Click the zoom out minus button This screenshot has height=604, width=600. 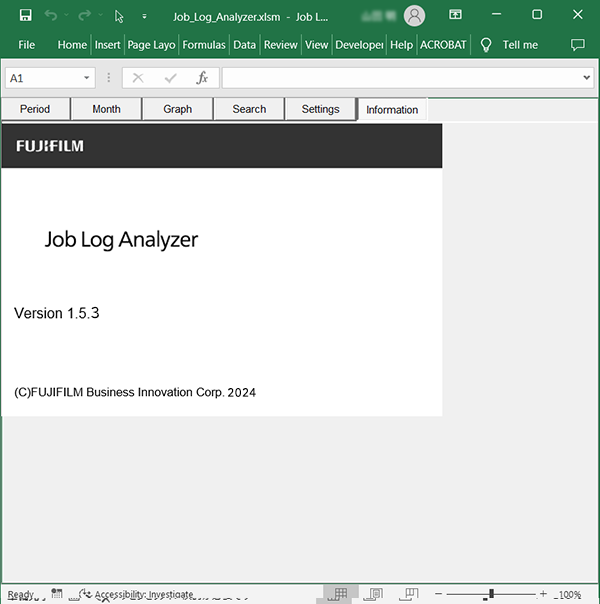pos(438,594)
